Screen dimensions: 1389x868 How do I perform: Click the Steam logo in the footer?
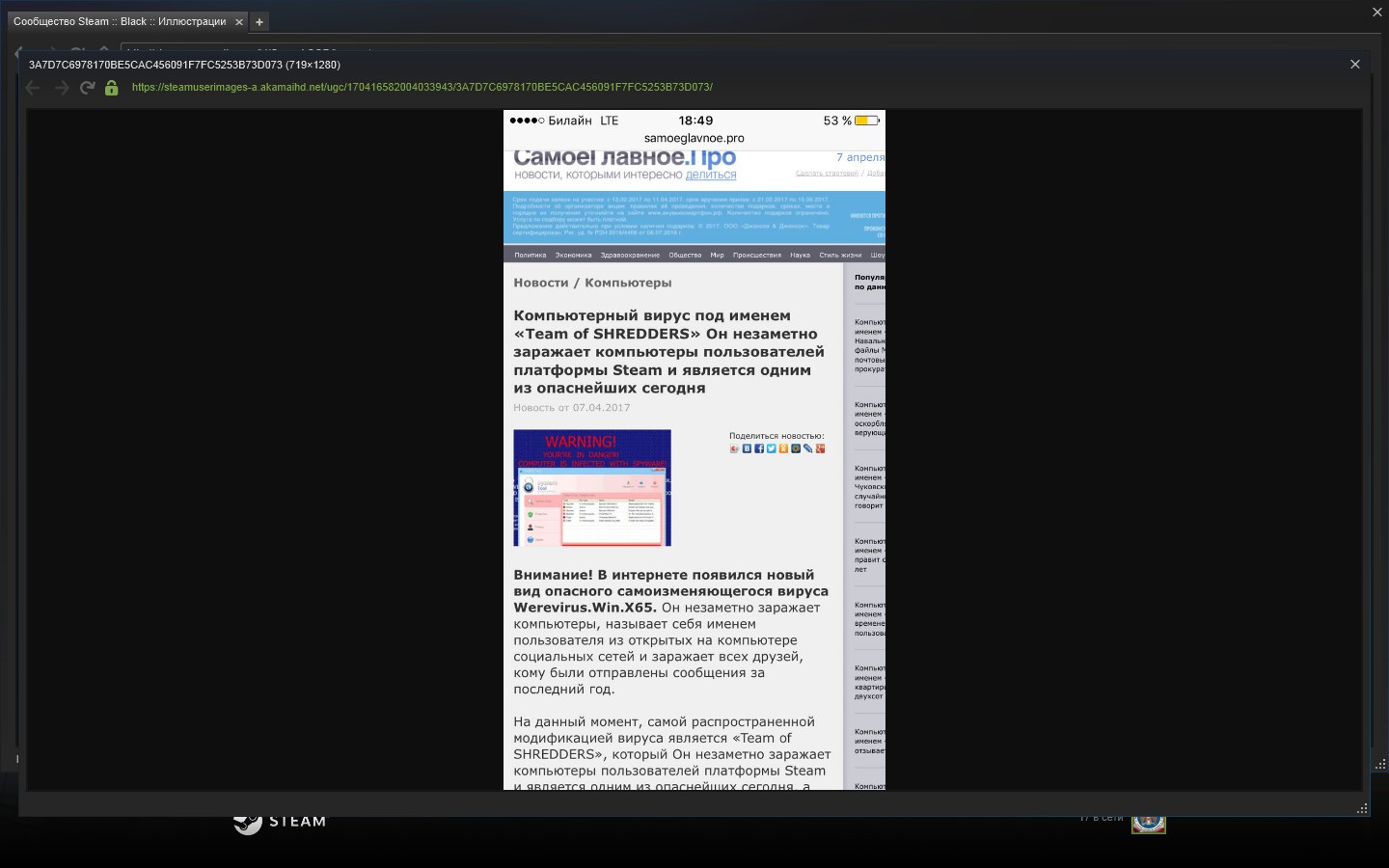coord(280,822)
